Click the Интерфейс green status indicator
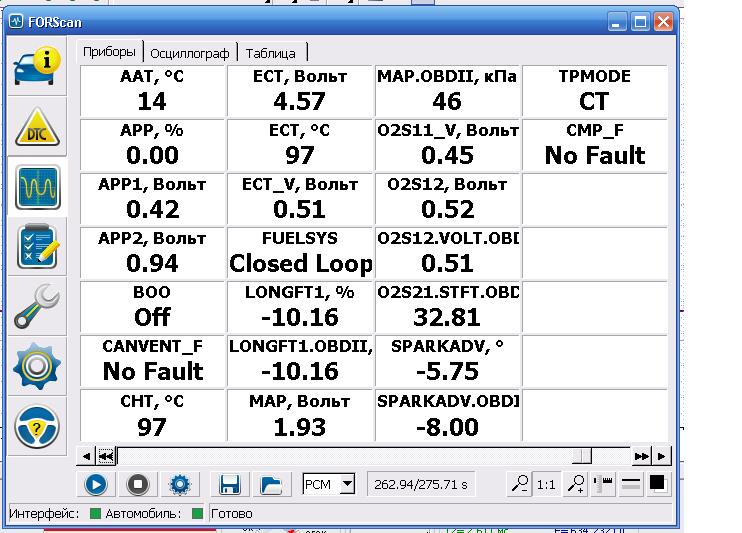Viewport: 742px width, 533px height. pos(95,513)
